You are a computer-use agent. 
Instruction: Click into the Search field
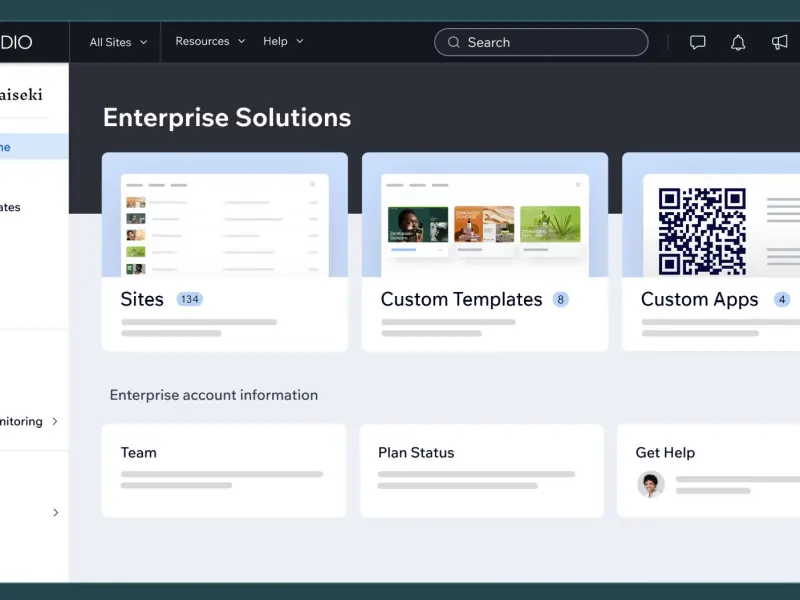point(541,42)
